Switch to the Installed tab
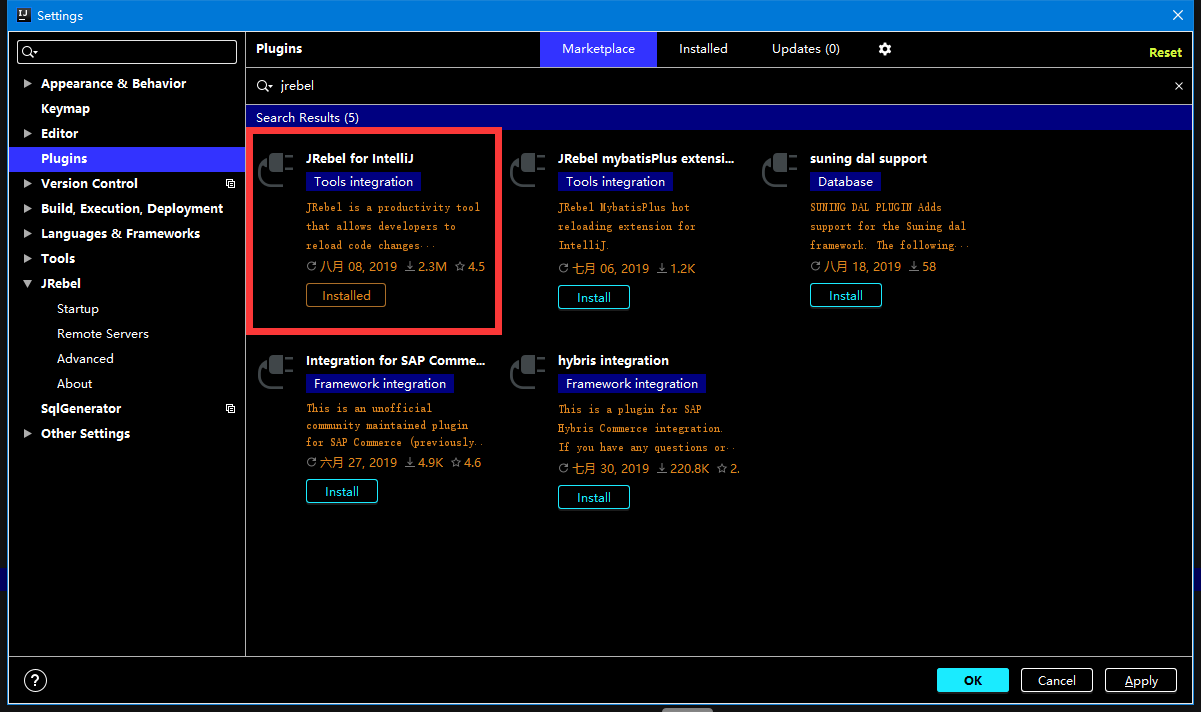1201x712 pixels. [x=703, y=49]
